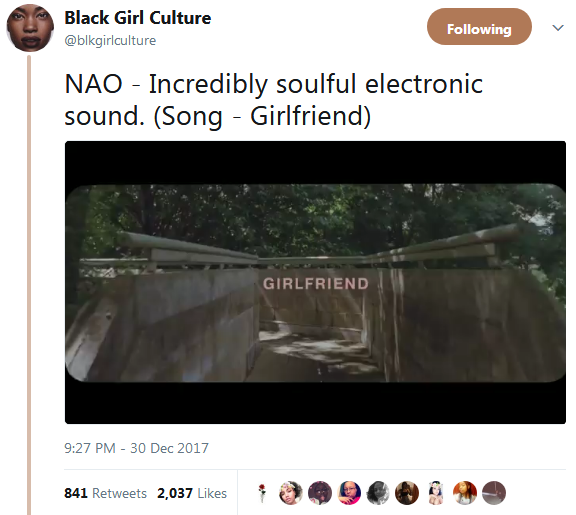576x515 pixels.
Task: Open the Black Girl Culture profile picture
Action: (x=30, y=28)
